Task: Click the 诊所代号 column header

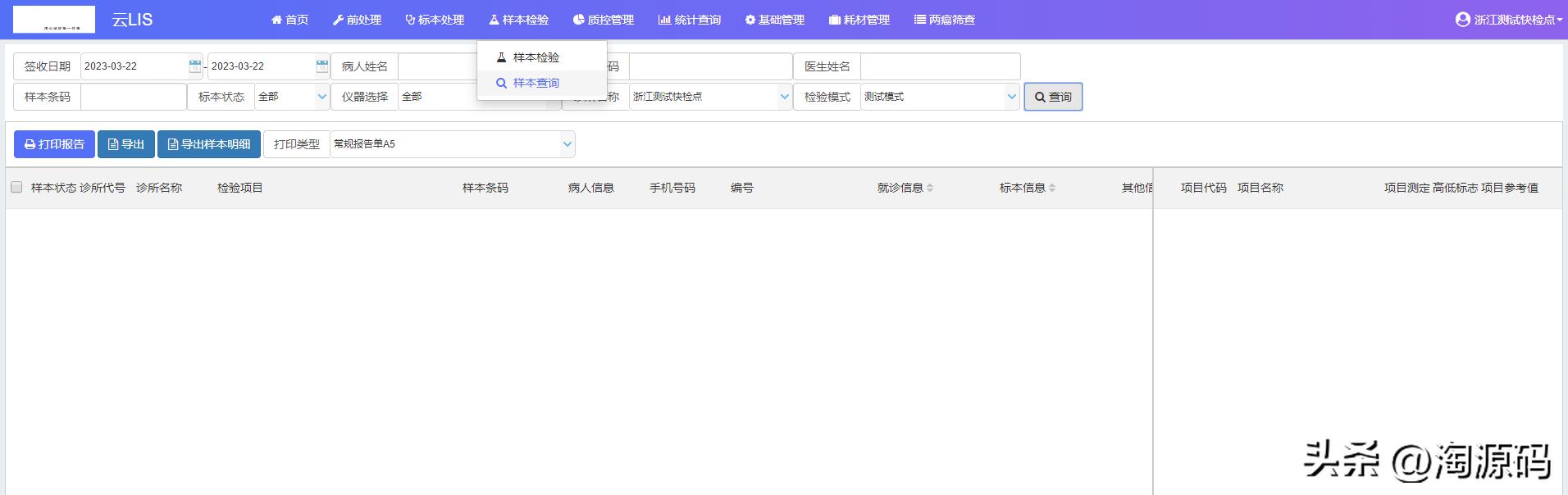Action: point(103,188)
